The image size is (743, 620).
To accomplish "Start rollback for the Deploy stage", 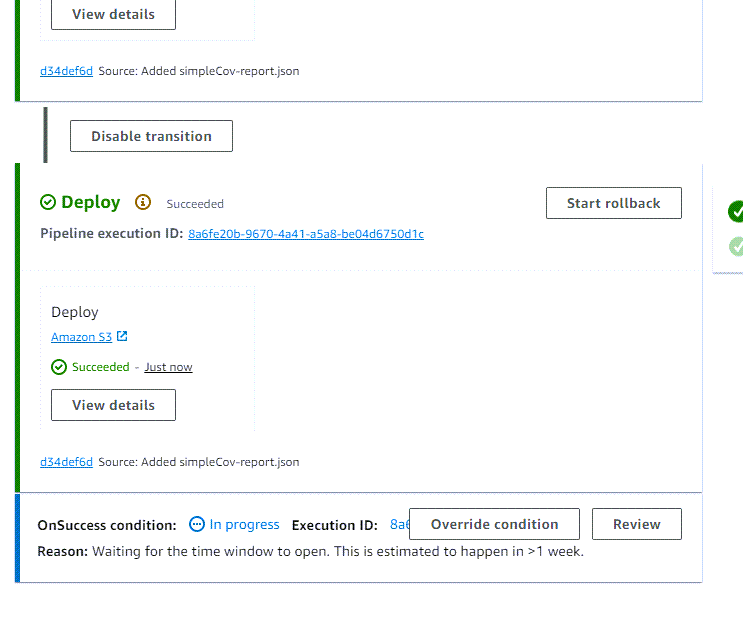I will (x=613, y=203).
